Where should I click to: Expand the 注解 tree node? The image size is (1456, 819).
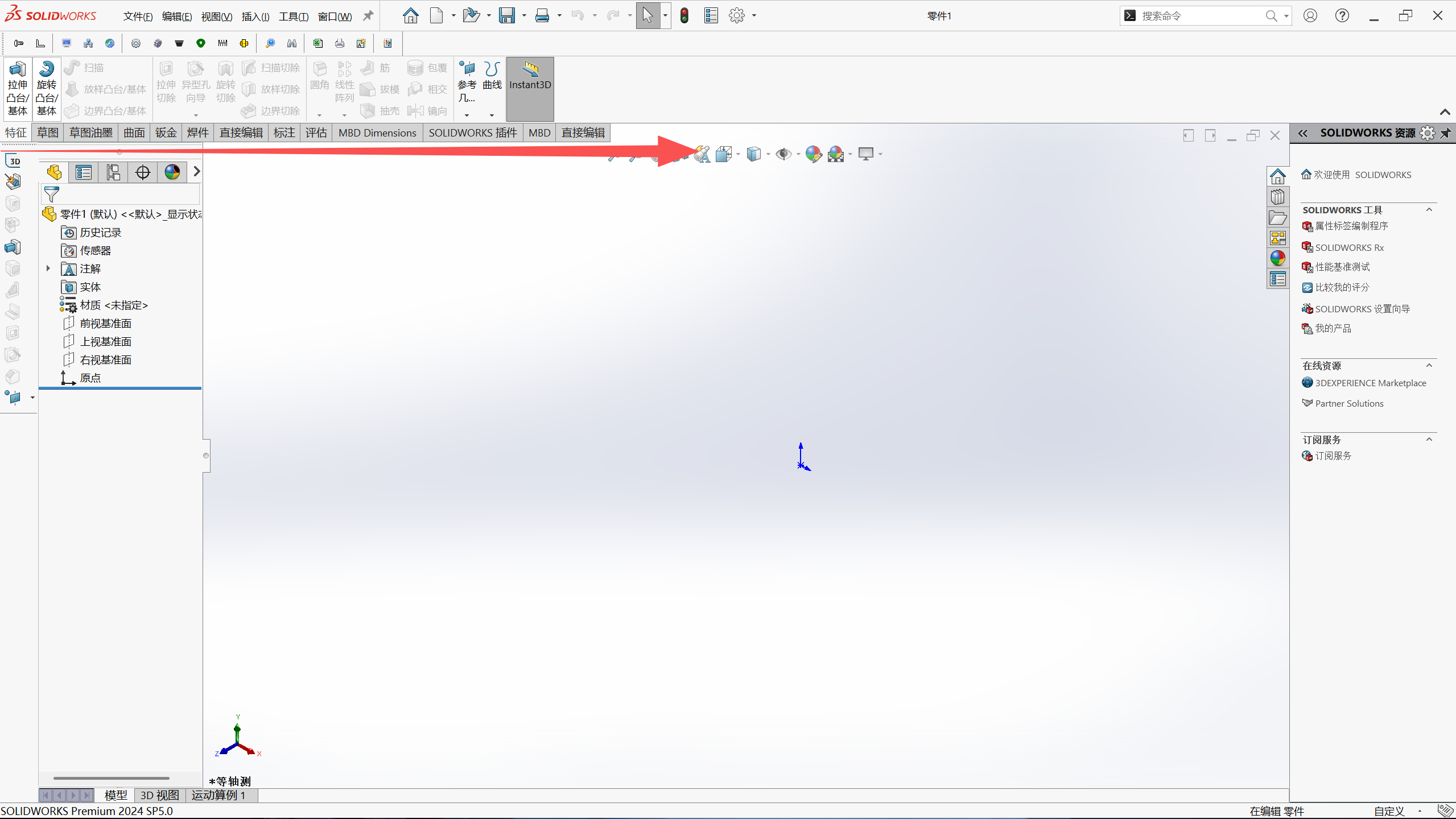pos(48,268)
